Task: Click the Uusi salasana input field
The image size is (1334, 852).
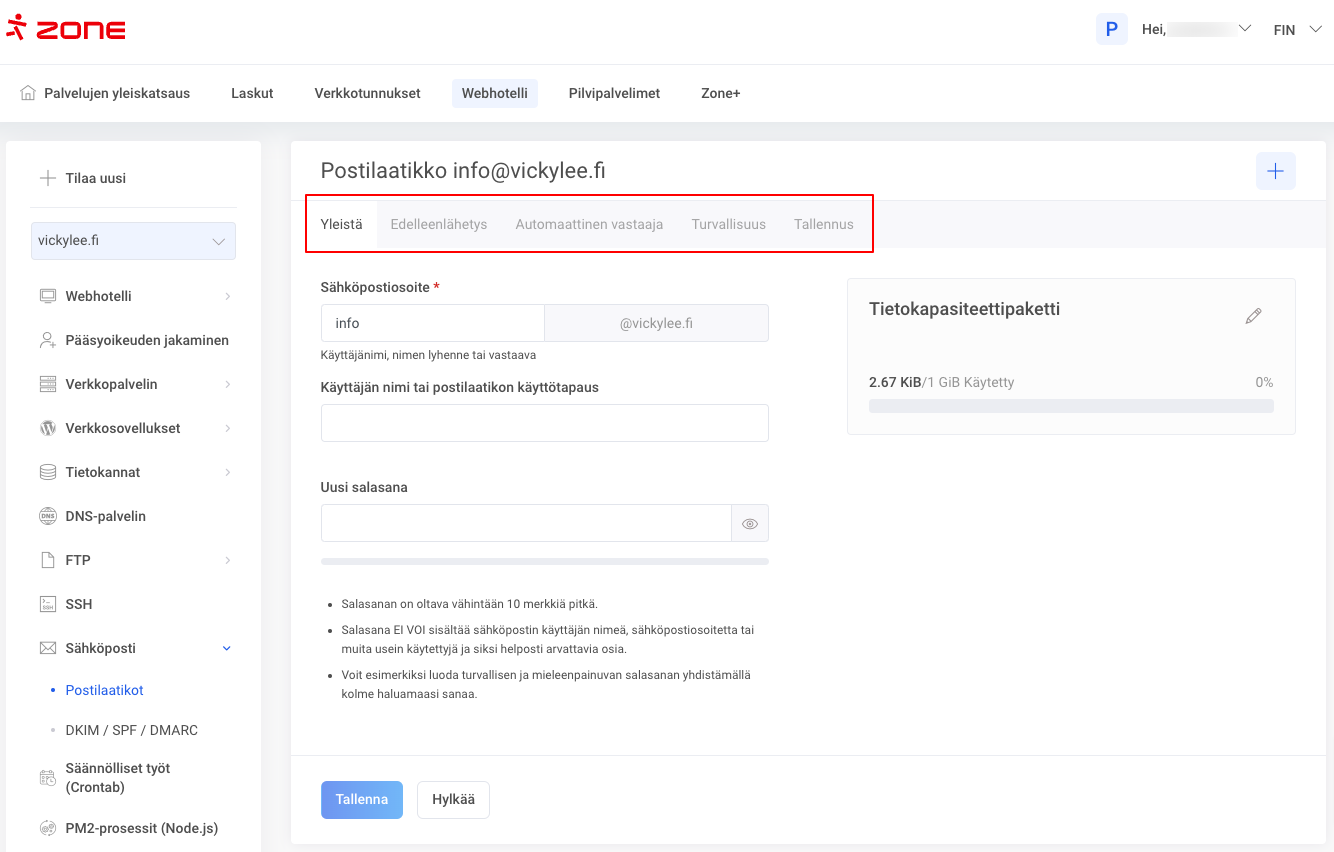Action: tap(526, 523)
